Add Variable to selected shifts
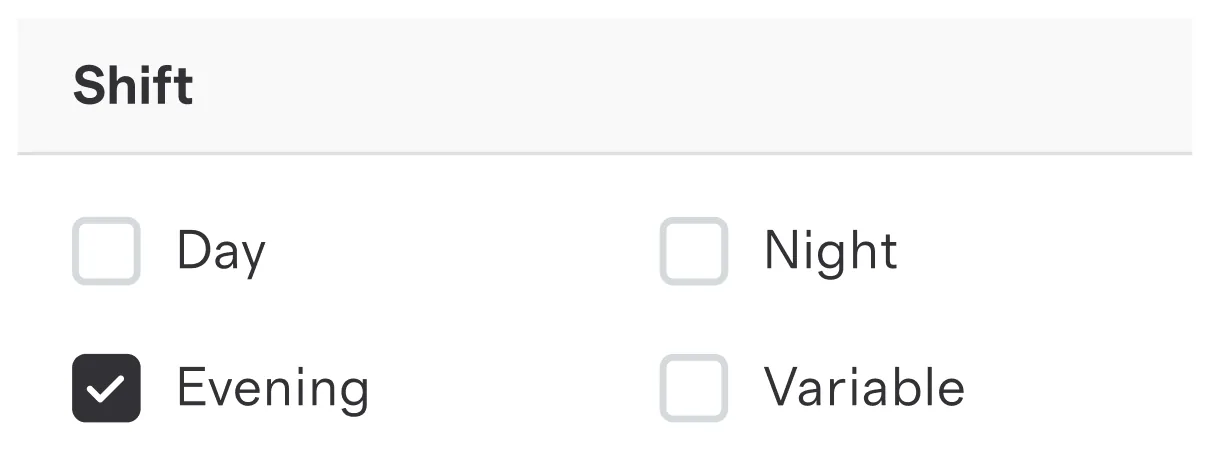 pos(694,388)
